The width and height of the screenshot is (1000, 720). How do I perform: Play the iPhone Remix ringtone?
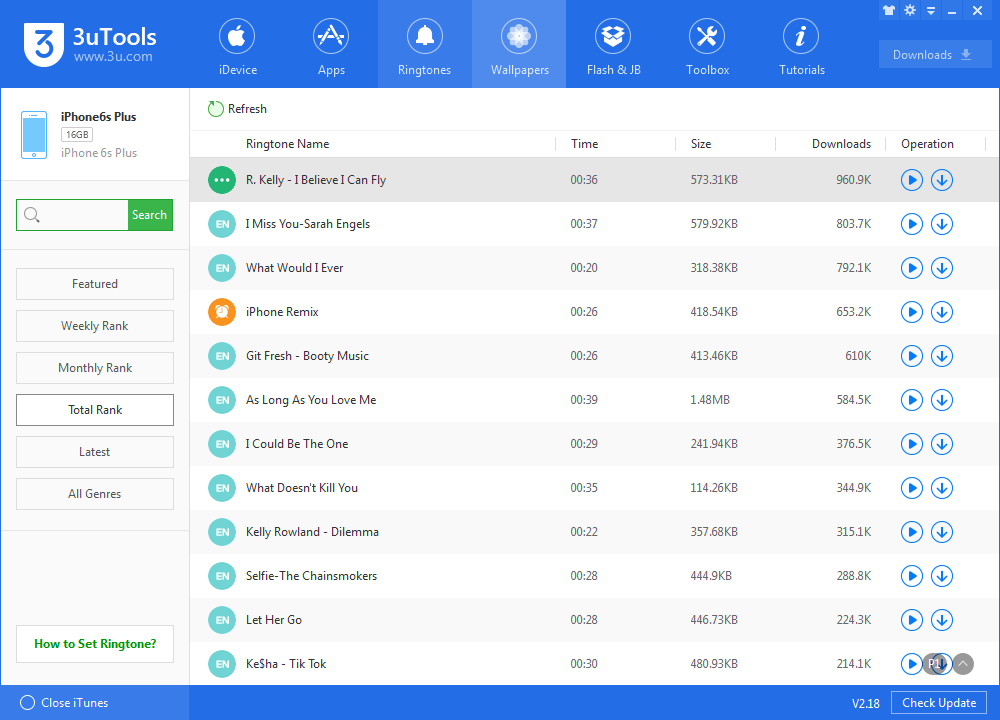click(912, 312)
